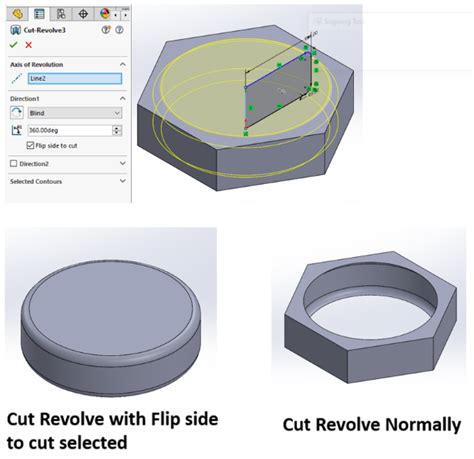Click the Cut-Revolve3 title text

point(44,30)
